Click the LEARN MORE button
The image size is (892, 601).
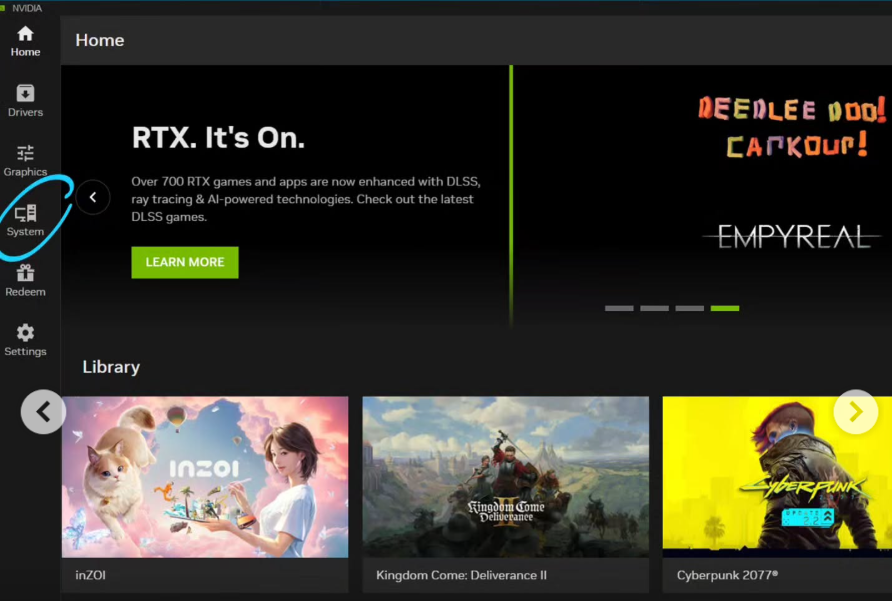point(185,262)
